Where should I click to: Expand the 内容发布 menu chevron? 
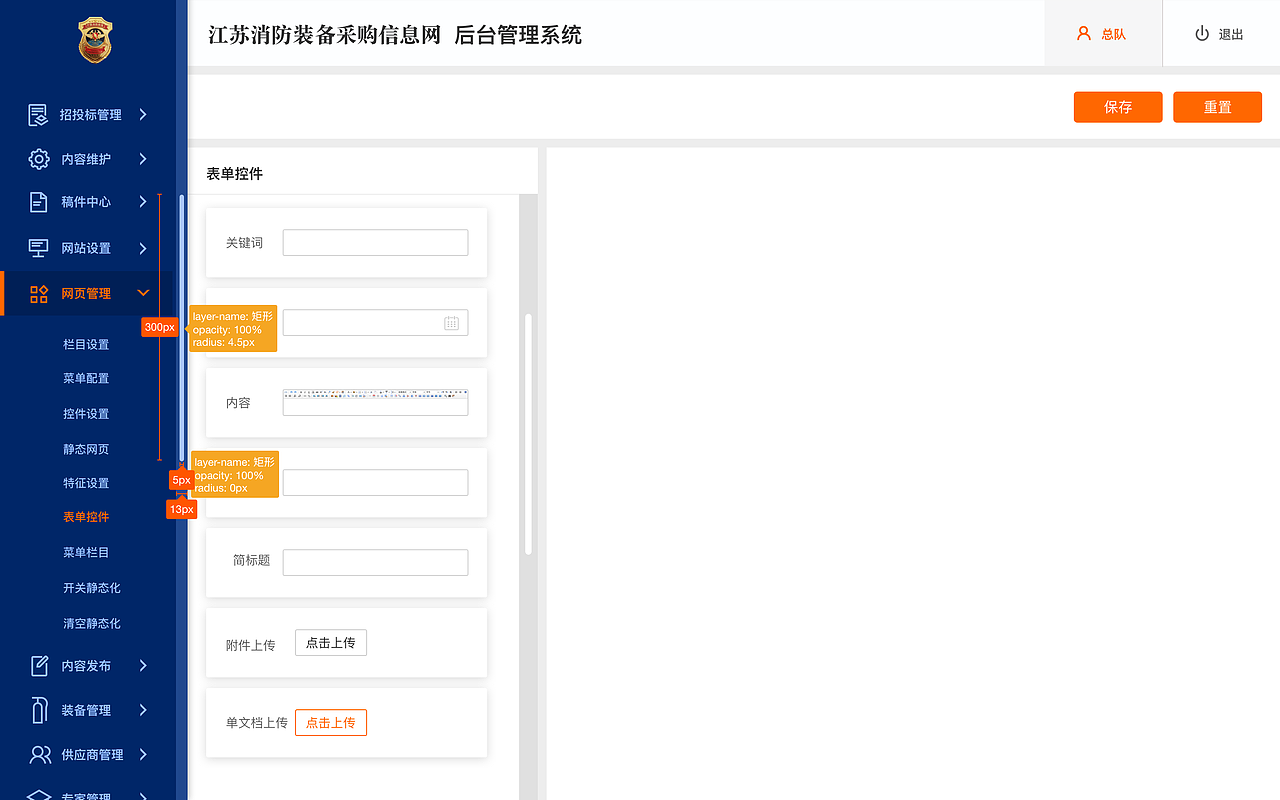point(143,666)
